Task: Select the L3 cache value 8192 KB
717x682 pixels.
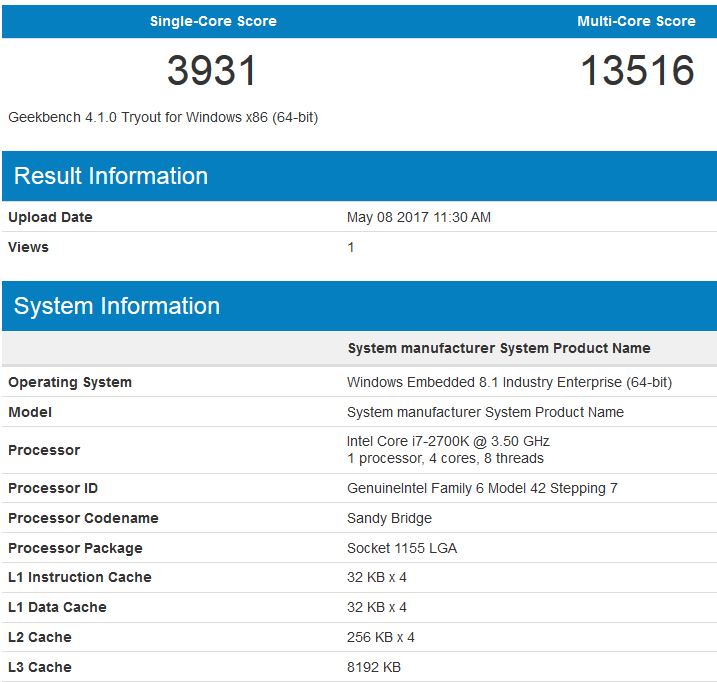Action: (x=374, y=667)
